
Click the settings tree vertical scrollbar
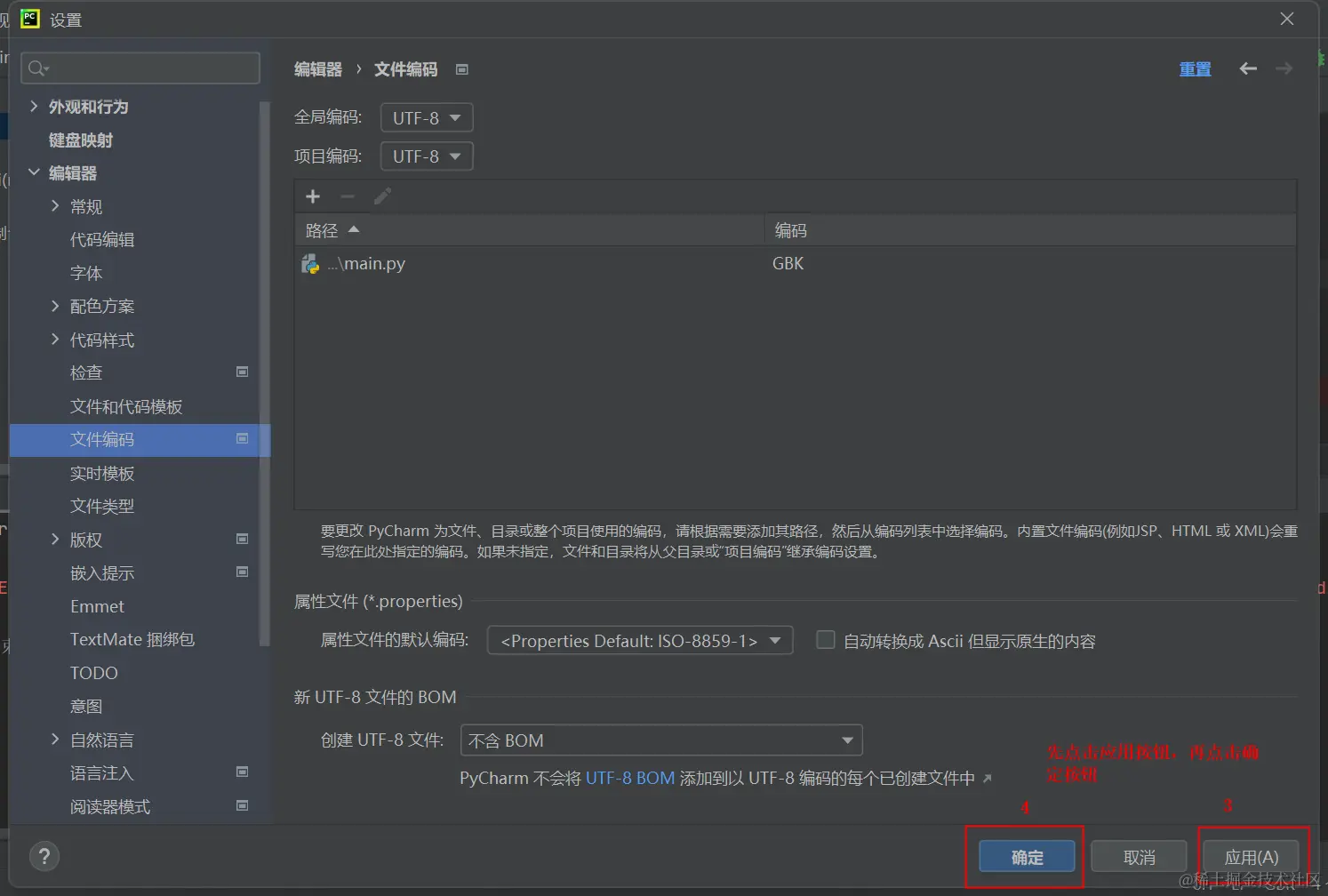point(264,373)
